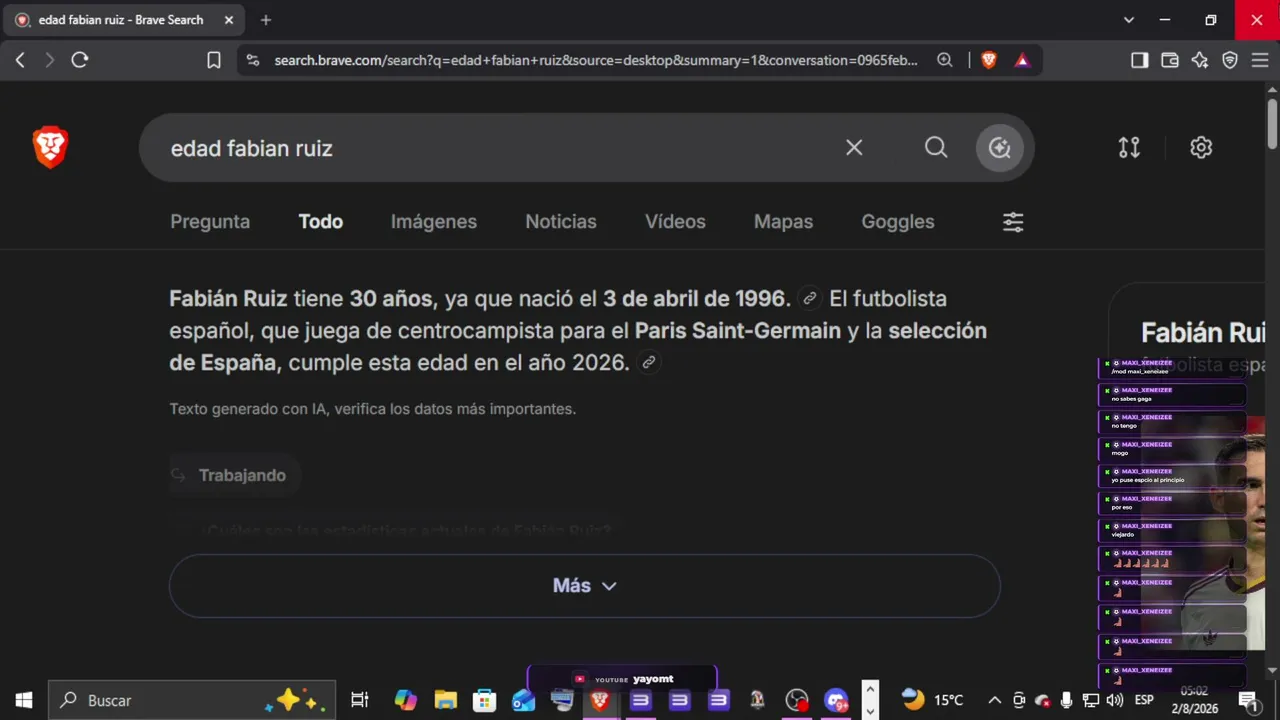Select the Todo results tab
The image size is (1280, 720).
(321, 222)
